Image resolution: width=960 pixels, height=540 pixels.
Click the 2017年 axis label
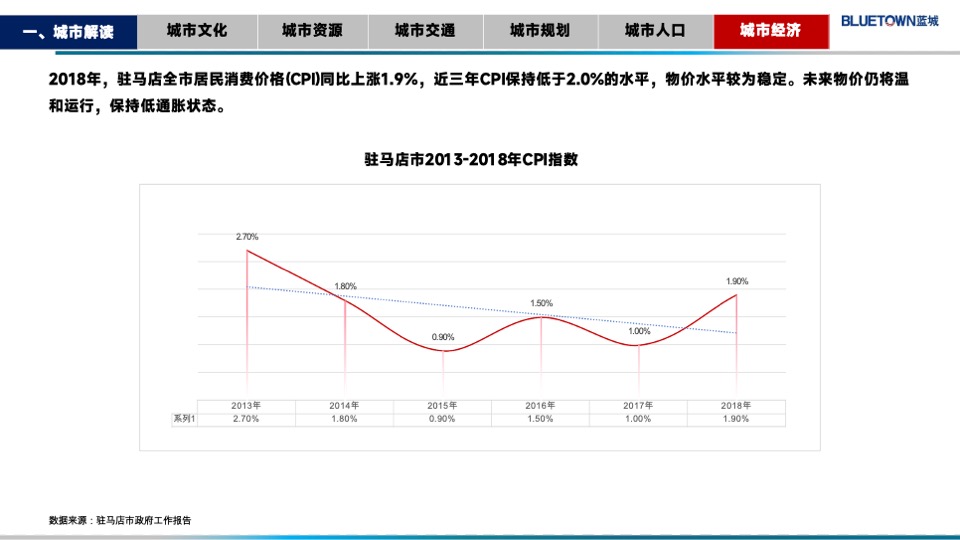point(638,405)
